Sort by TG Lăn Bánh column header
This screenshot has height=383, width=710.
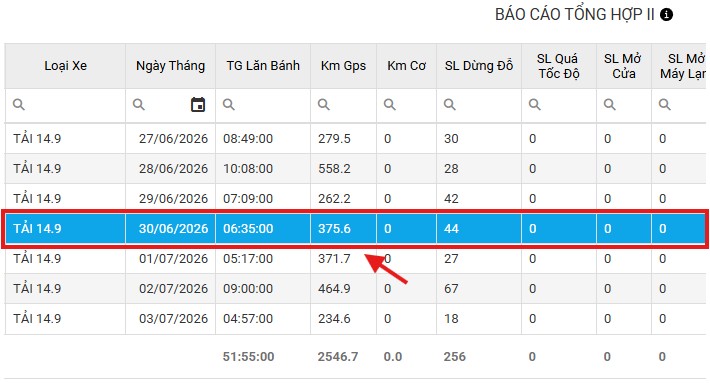[x=263, y=66]
